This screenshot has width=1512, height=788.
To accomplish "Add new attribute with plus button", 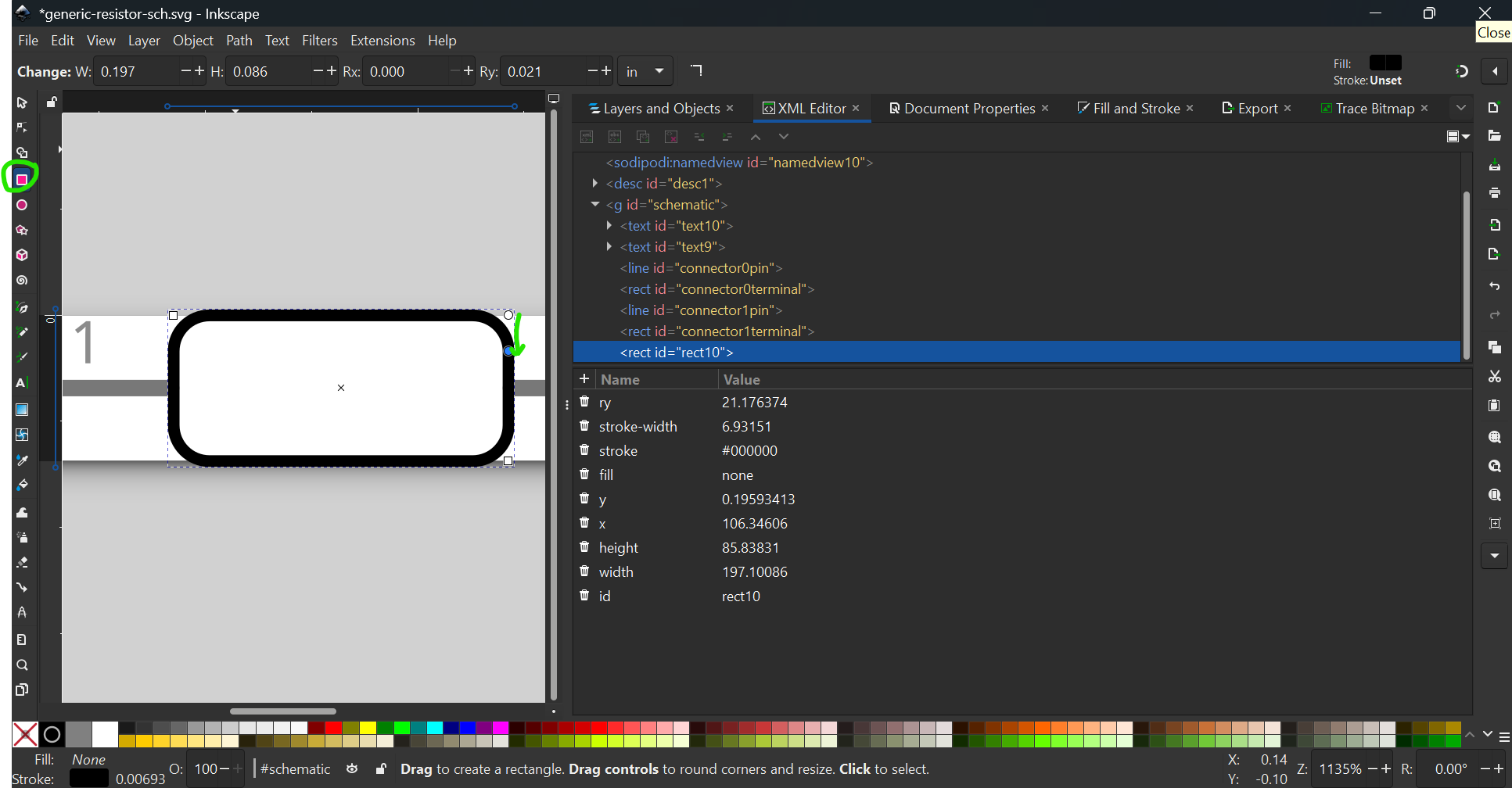I will point(584,379).
